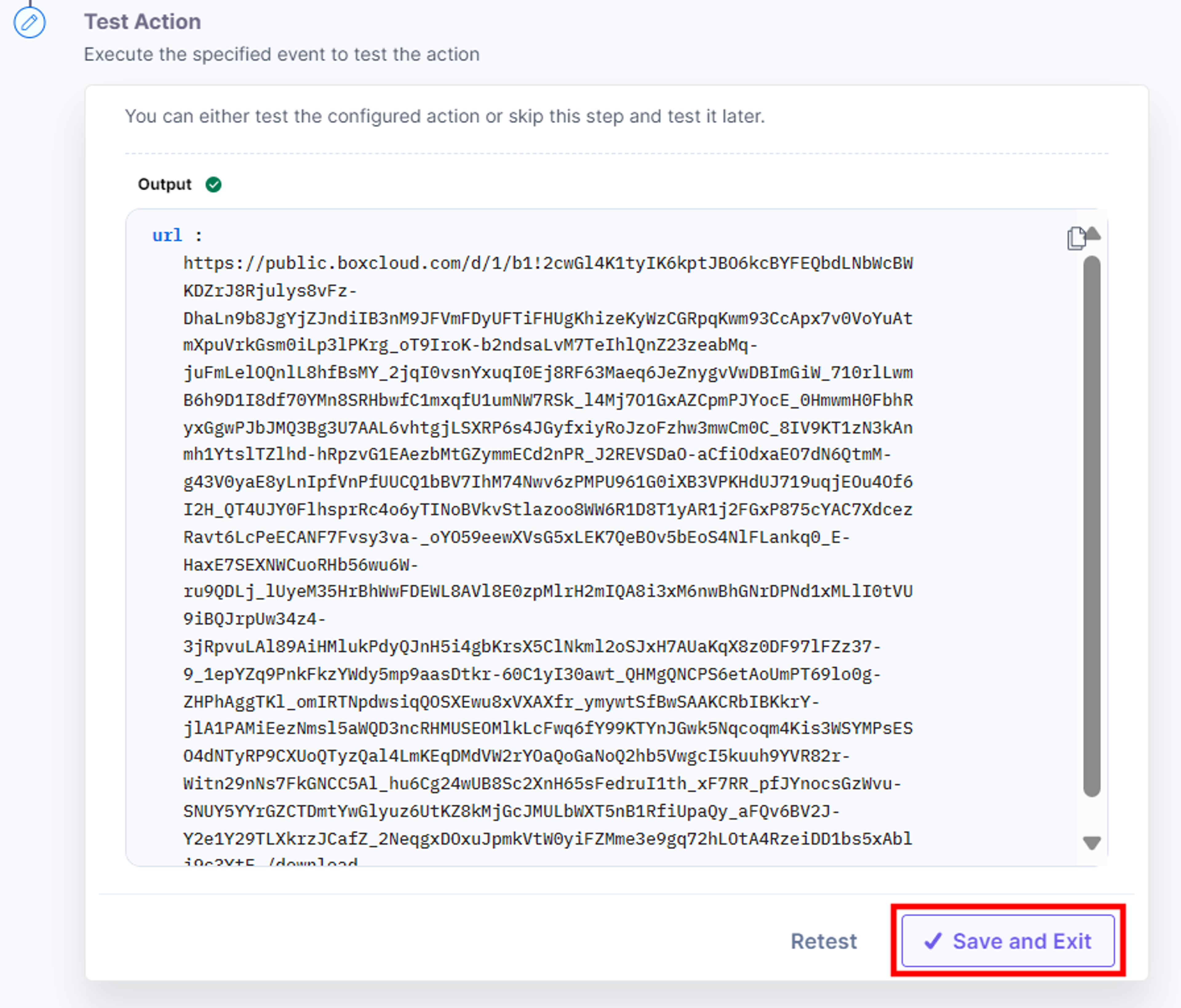
Task: Click the line '9iBQJrpUw34z4-'
Action: click(x=255, y=619)
